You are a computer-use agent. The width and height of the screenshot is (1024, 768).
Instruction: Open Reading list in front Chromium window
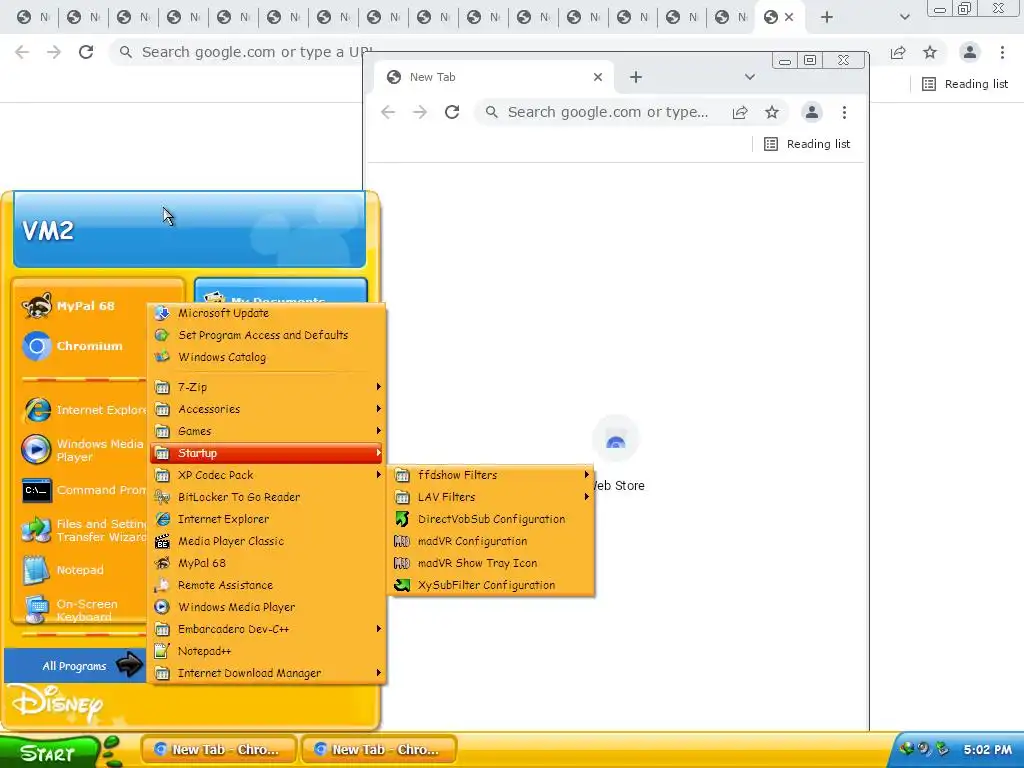pos(807,144)
